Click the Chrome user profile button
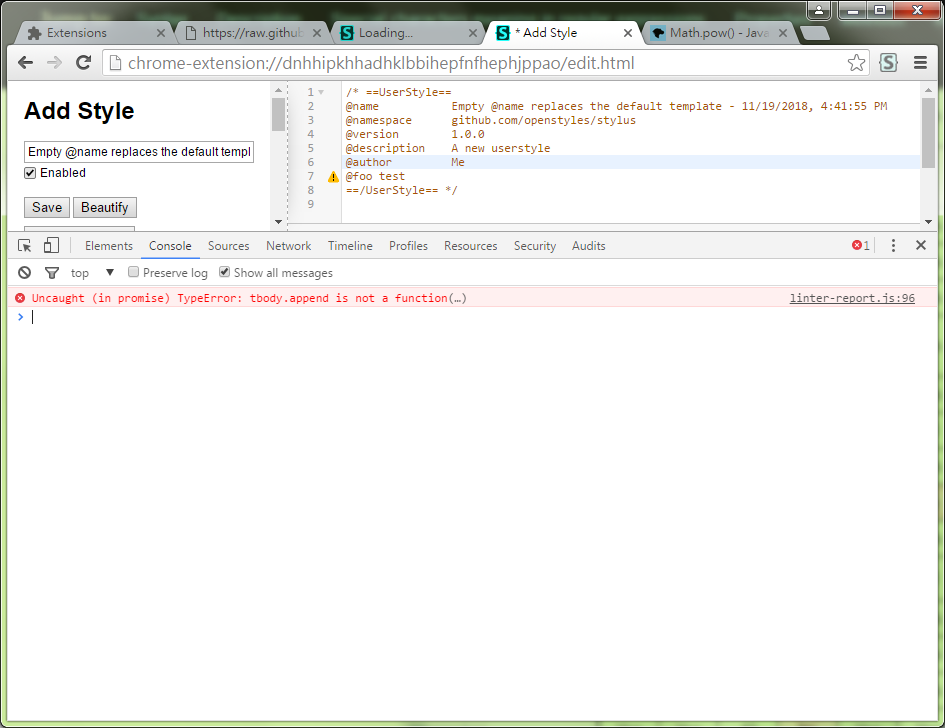Image resolution: width=945 pixels, height=728 pixels. tap(819, 10)
